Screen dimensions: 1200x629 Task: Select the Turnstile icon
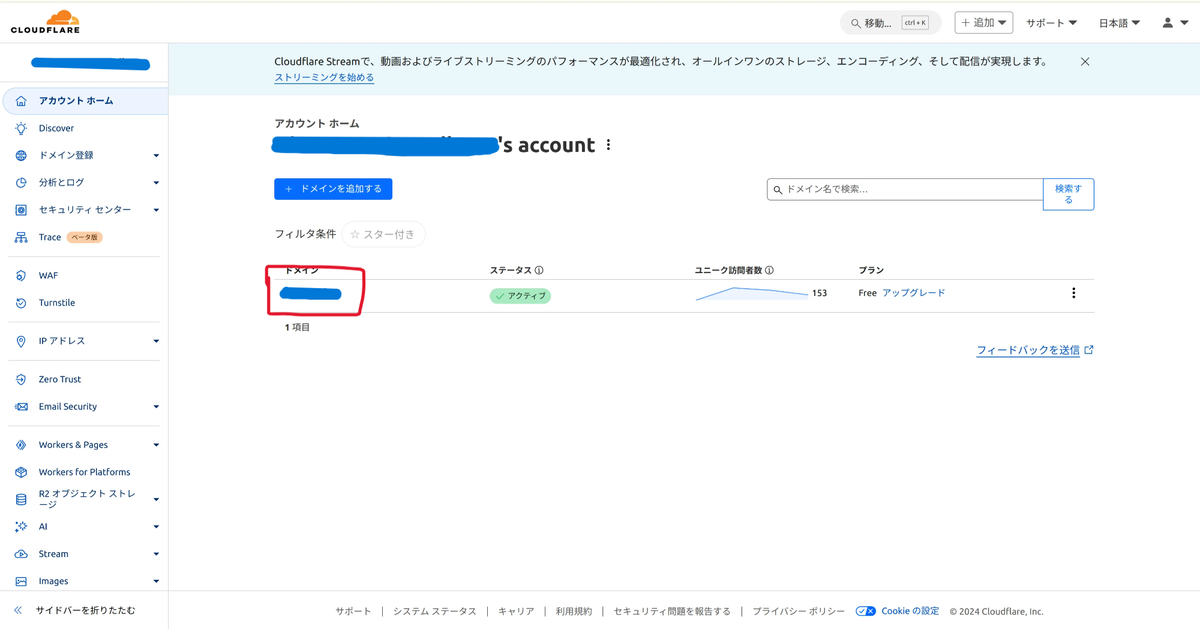click(x=21, y=303)
